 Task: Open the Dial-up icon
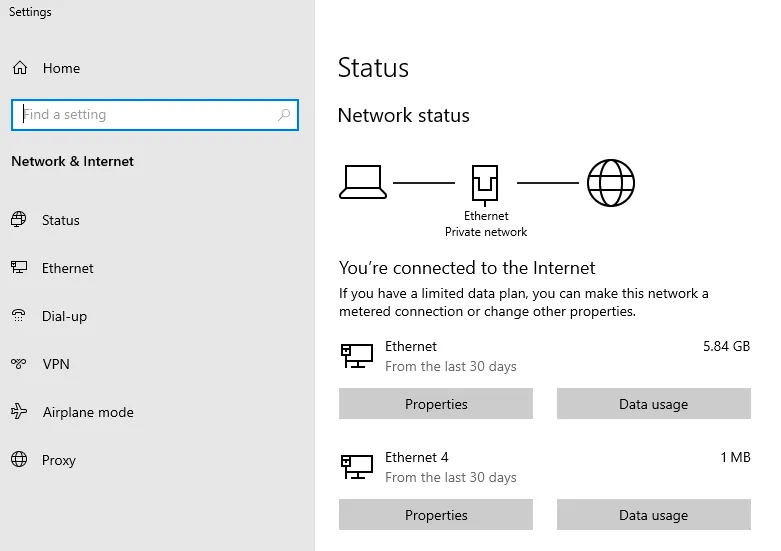coord(19,316)
